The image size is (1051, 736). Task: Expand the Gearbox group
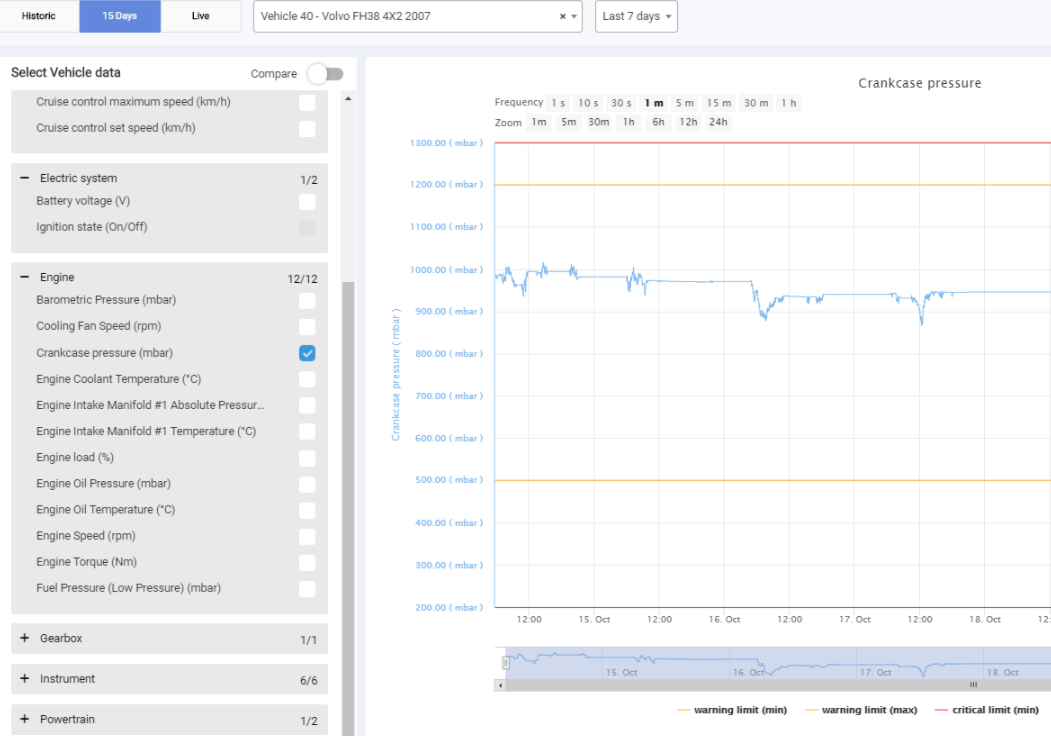(x=25, y=638)
